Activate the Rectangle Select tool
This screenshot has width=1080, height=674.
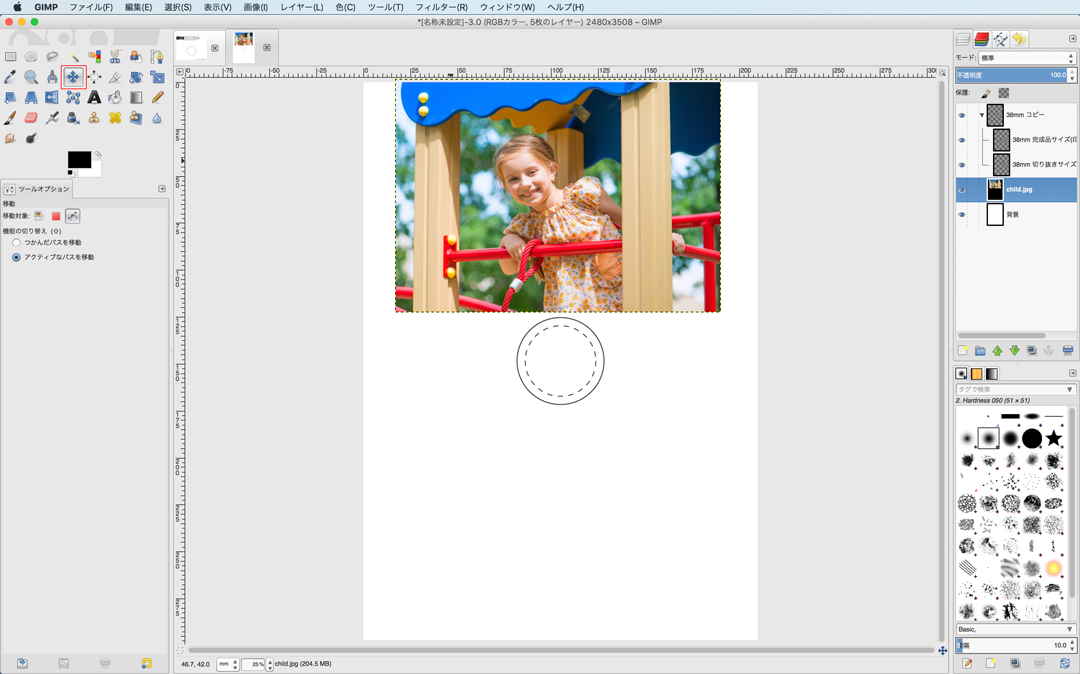10,57
